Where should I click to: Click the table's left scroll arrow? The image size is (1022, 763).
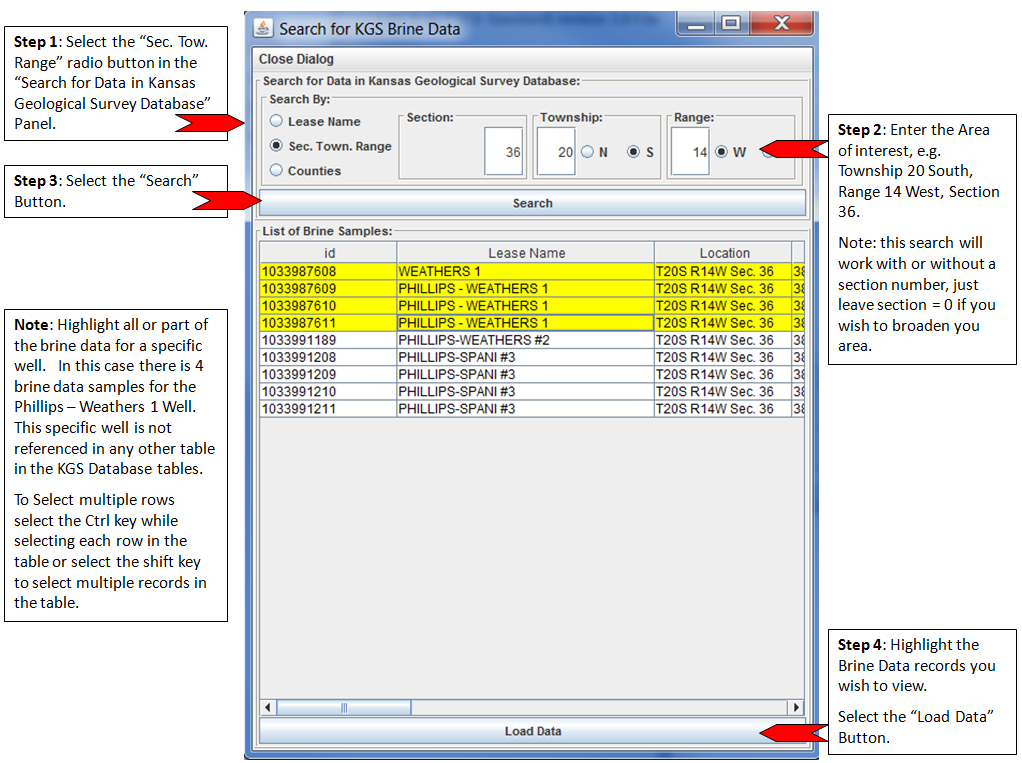tap(268, 707)
